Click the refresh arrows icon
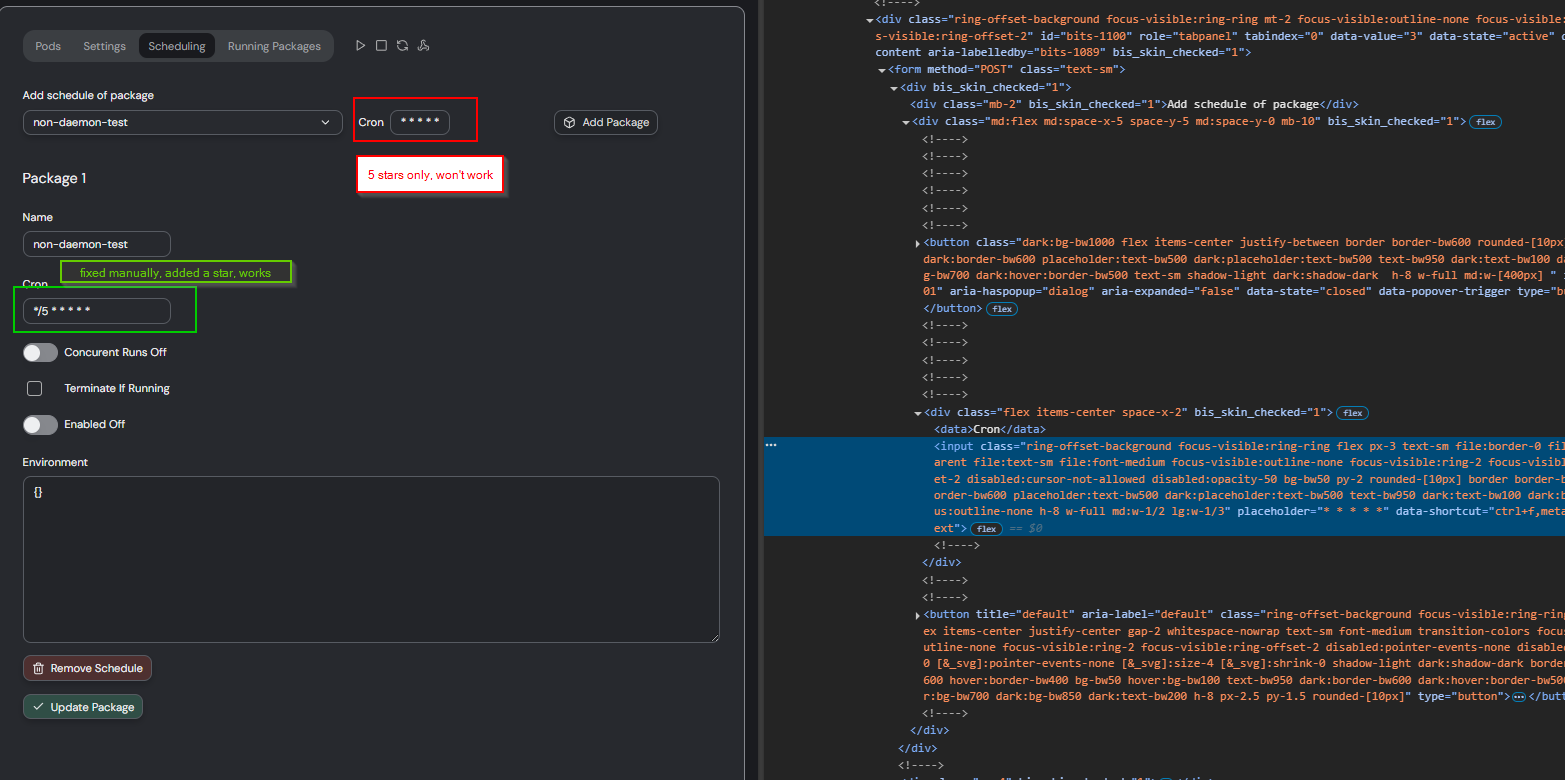This screenshot has width=1565, height=780. pos(402,46)
